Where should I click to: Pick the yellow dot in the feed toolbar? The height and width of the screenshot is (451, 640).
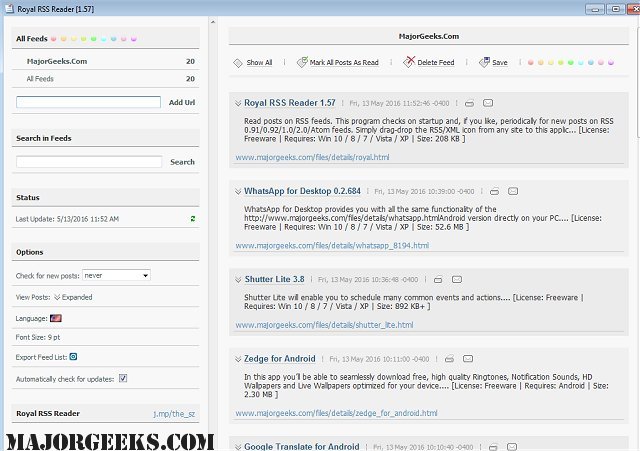point(551,62)
